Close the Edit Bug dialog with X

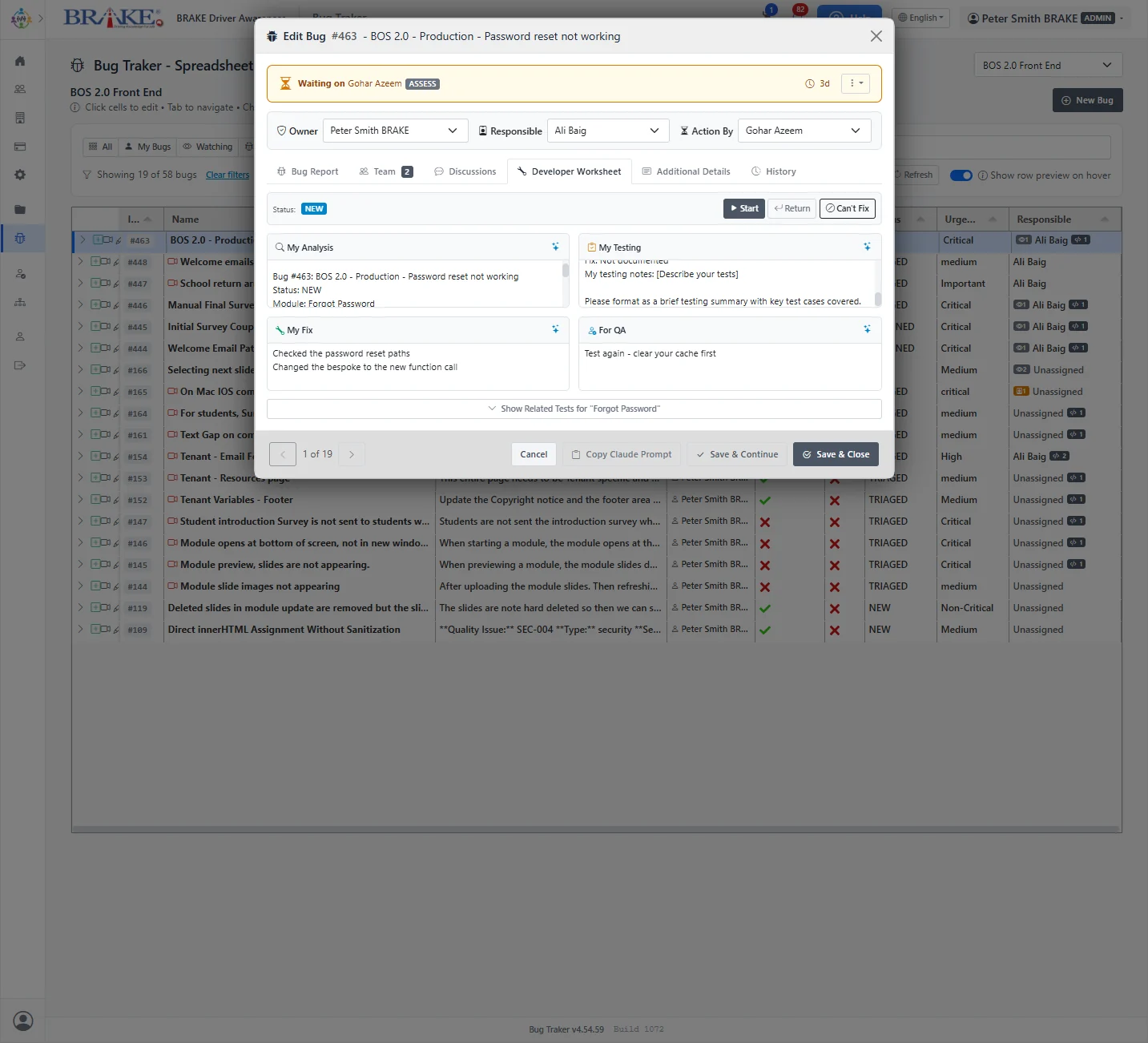pyautogui.click(x=876, y=36)
